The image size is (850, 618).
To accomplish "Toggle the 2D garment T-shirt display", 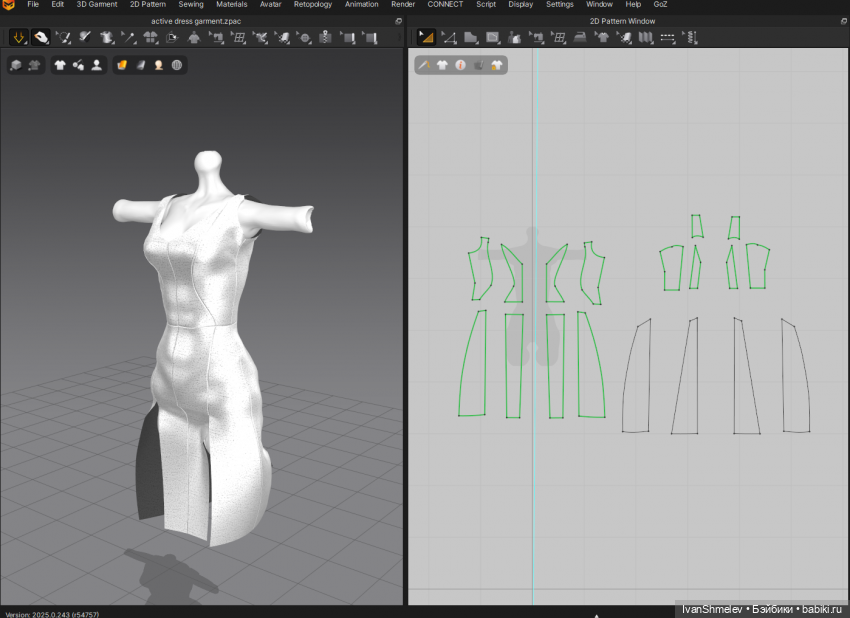I will click(x=442, y=65).
